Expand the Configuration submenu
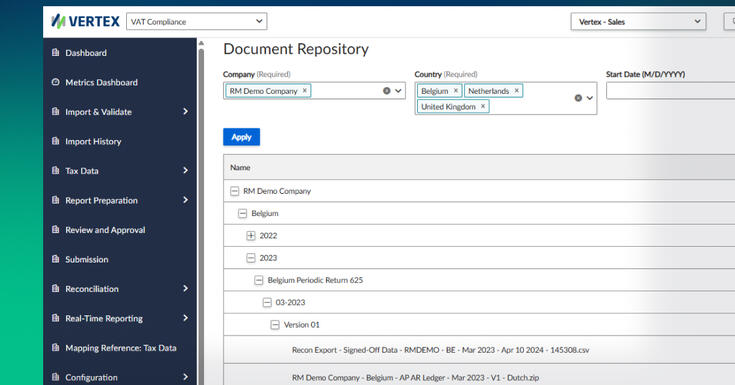Image resolution: width=735 pixels, height=385 pixels. pos(186,377)
